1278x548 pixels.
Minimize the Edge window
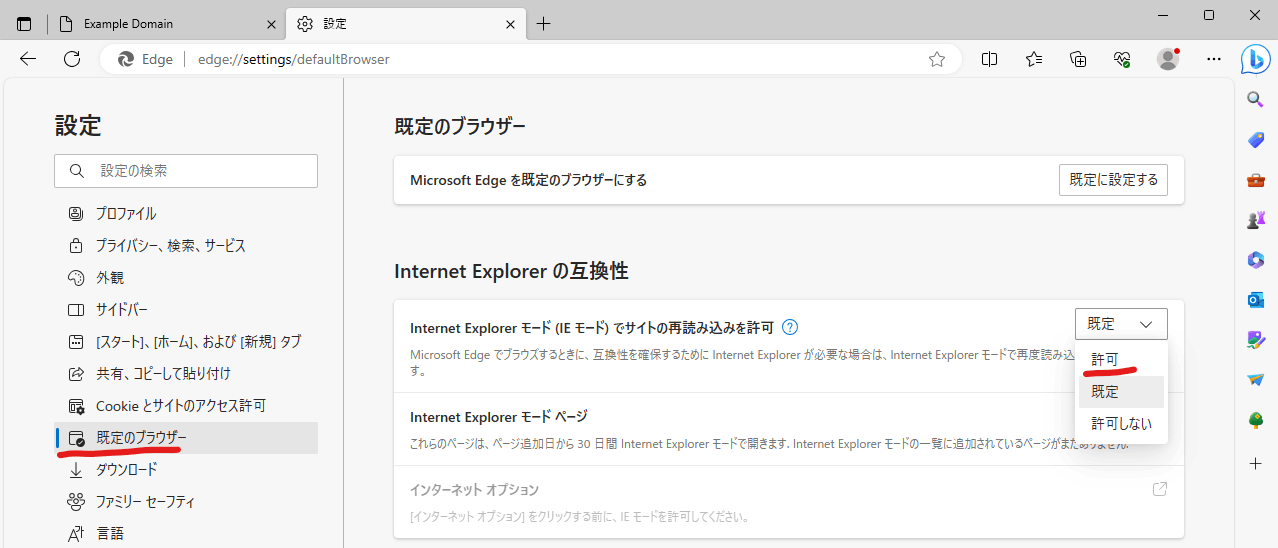click(1162, 15)
